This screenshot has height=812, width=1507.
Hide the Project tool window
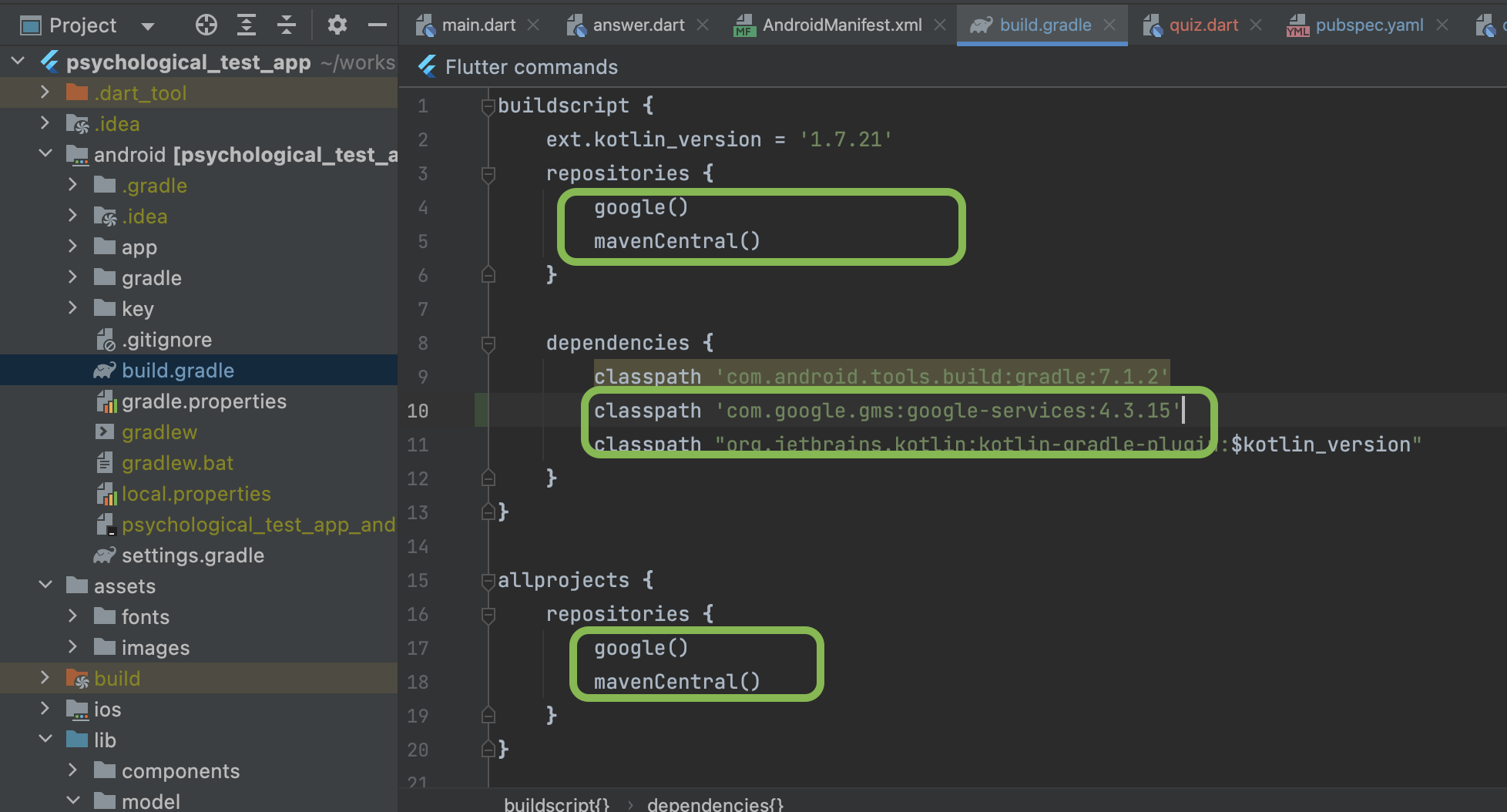pos(377,25)
